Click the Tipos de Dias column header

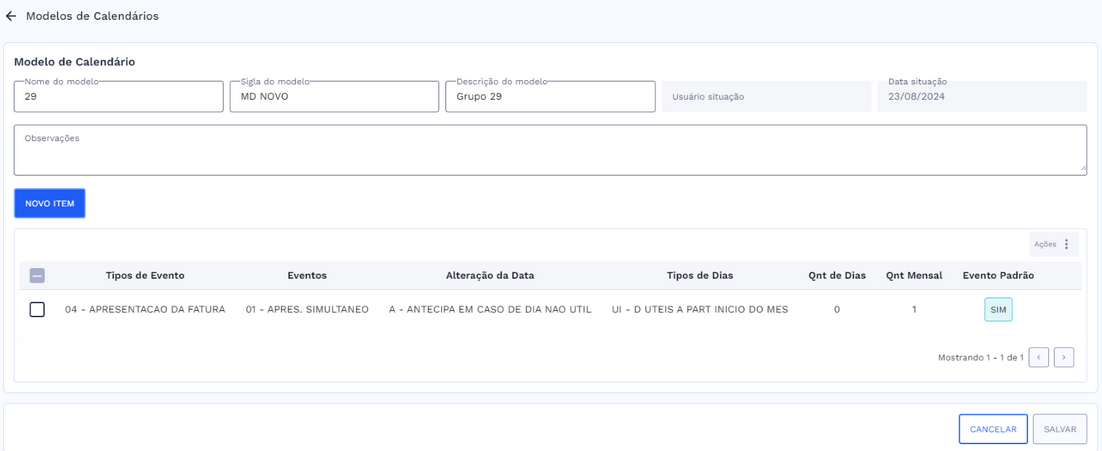click(x=700, y=276)
